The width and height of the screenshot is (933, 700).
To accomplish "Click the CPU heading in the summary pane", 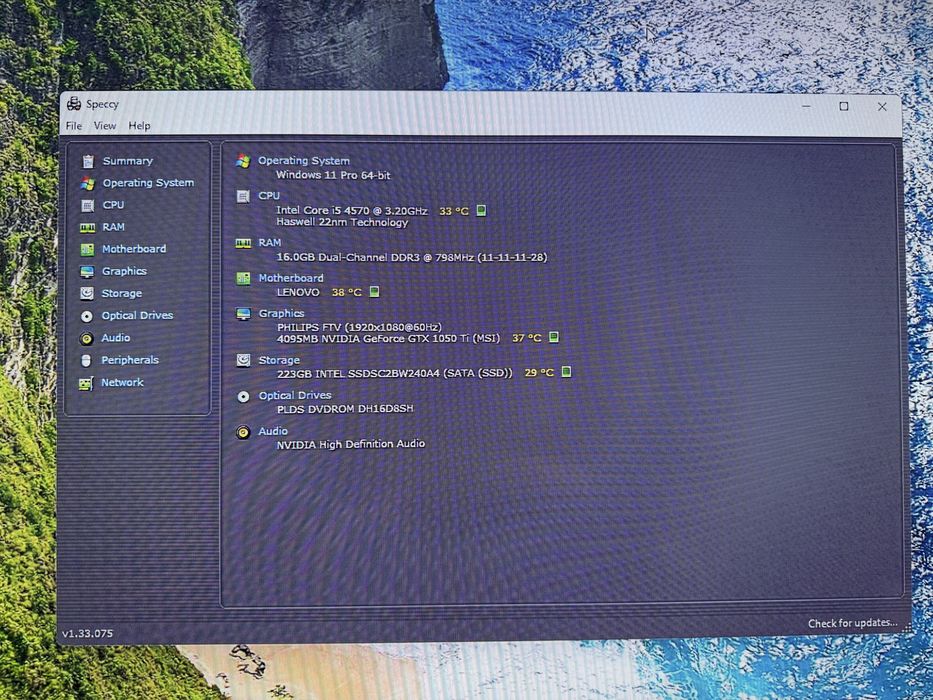I will pos(269,195).
